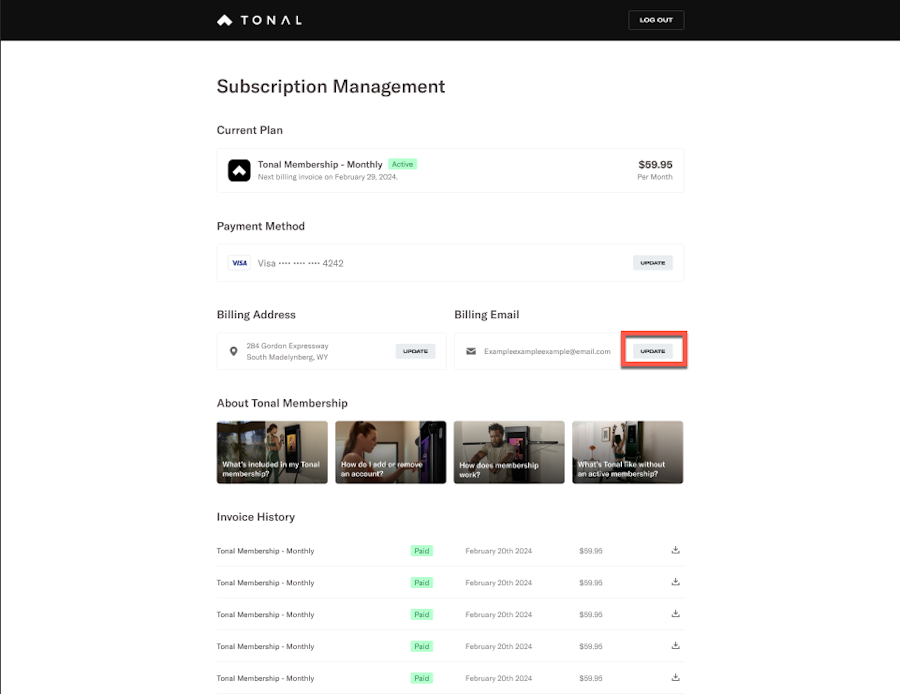Click the billing email envelope icon
The width and height of the screenshot is (900, 694).
point(471,351)
